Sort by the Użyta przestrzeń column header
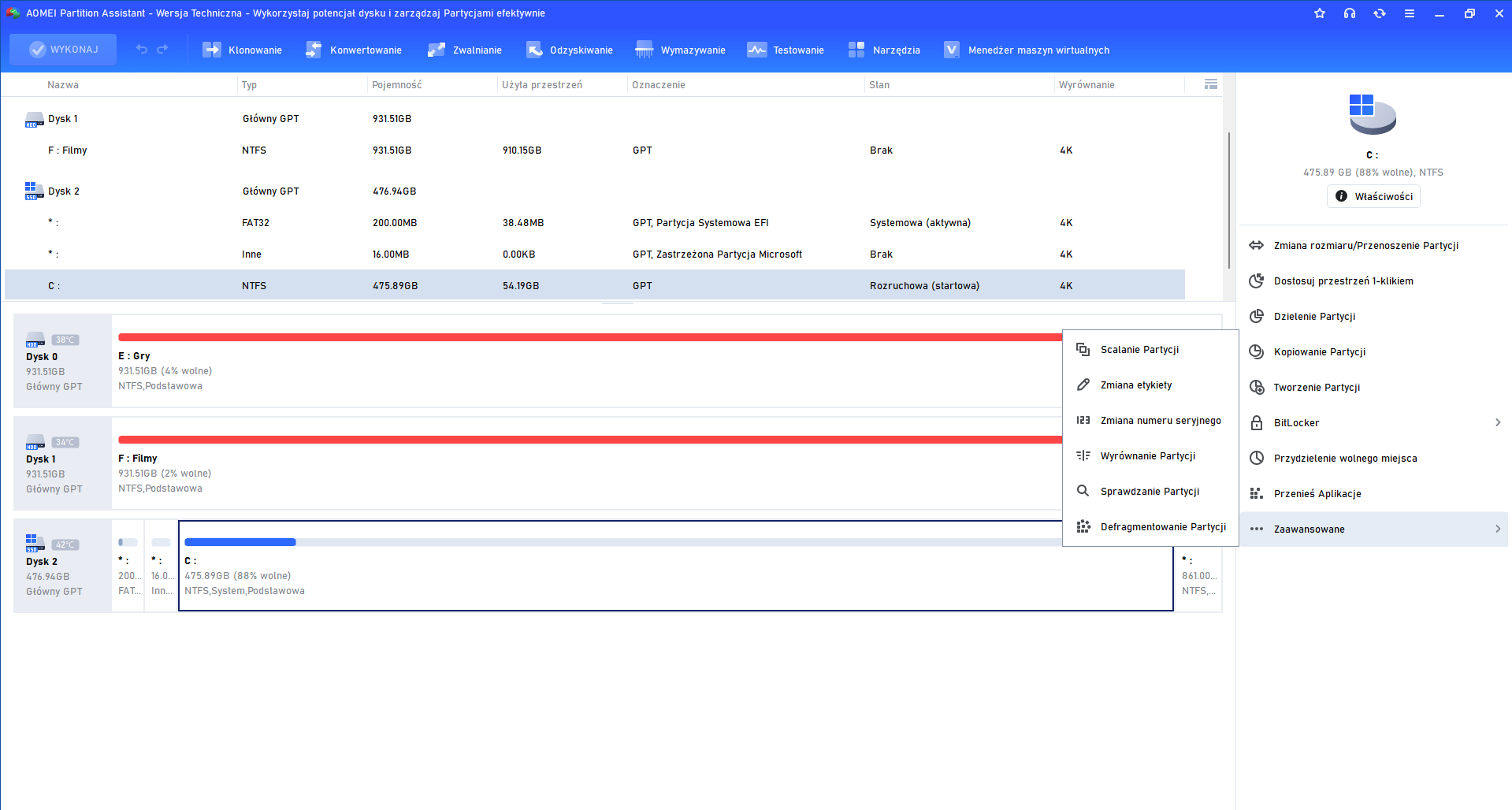This screenshot has width=1512, height=810. click(x=542, y=84)
